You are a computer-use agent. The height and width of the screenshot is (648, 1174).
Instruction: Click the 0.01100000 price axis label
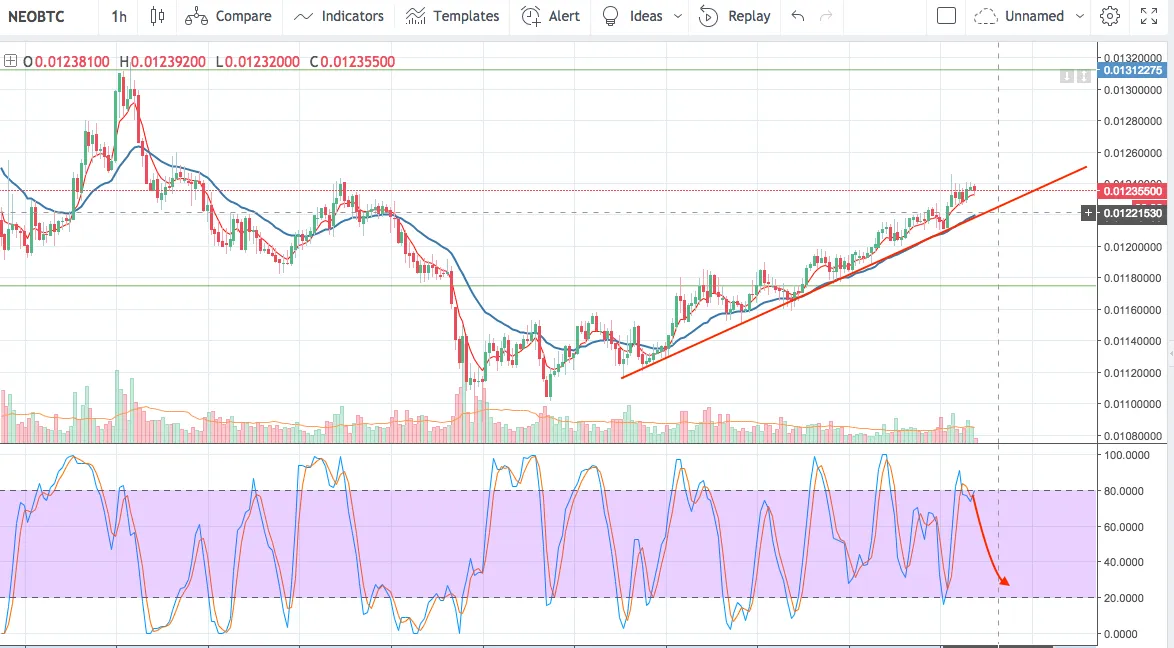click(x=1133, y=404)
